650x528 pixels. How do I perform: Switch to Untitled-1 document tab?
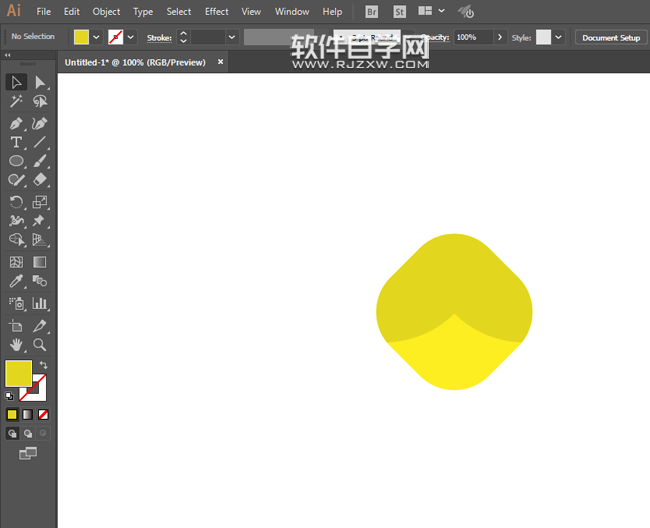pyautogui.click(x=135, y=62)
